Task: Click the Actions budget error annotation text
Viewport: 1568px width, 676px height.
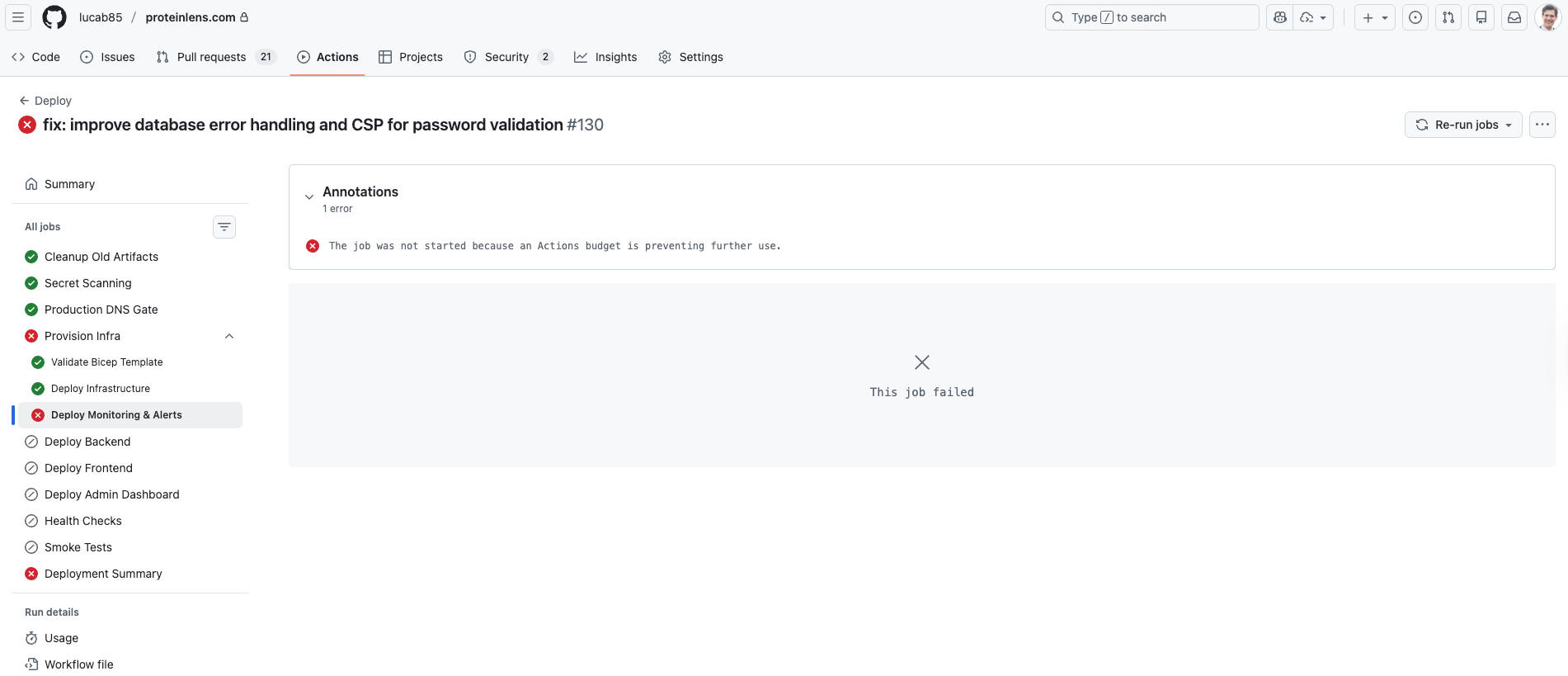Action: point(554,246)
